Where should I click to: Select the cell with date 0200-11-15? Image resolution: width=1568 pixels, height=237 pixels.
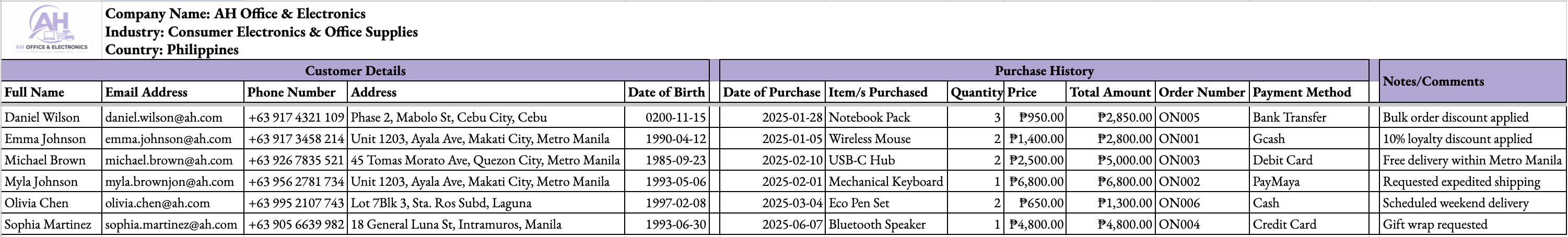point(666,117)
